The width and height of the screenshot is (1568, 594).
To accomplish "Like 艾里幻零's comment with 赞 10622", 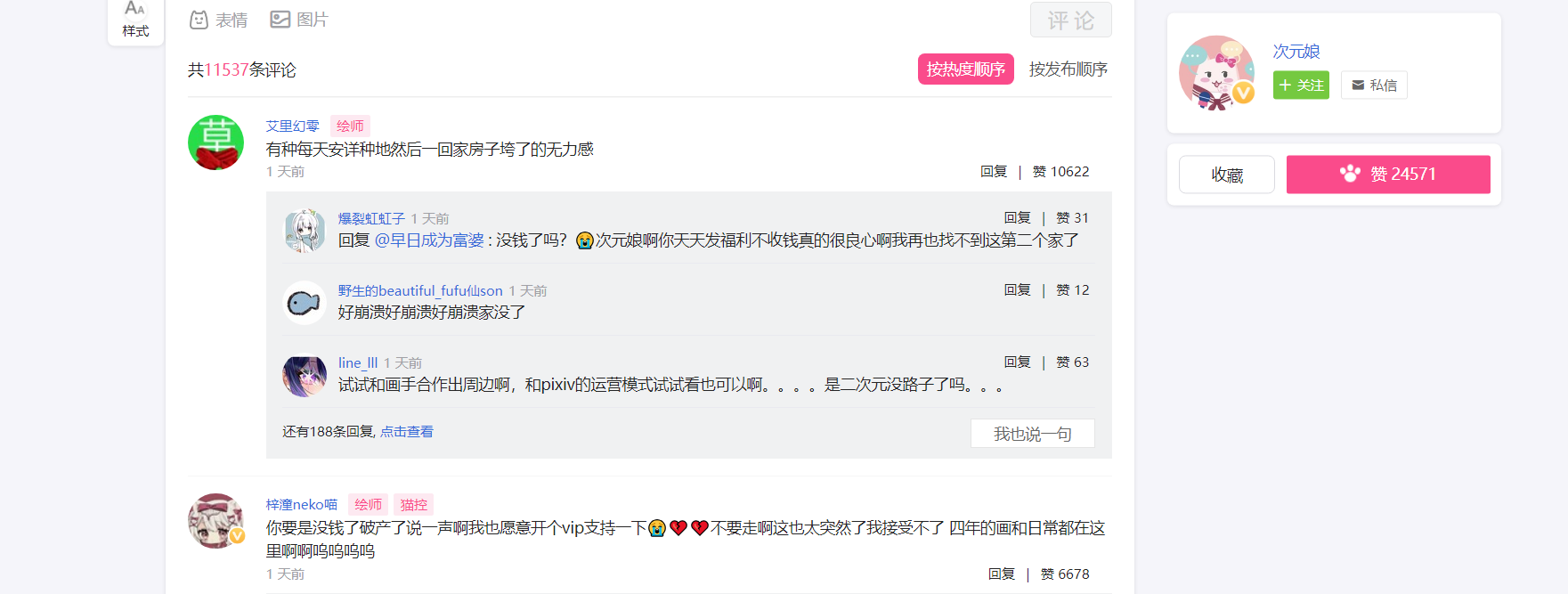I will click(1061, 172).
